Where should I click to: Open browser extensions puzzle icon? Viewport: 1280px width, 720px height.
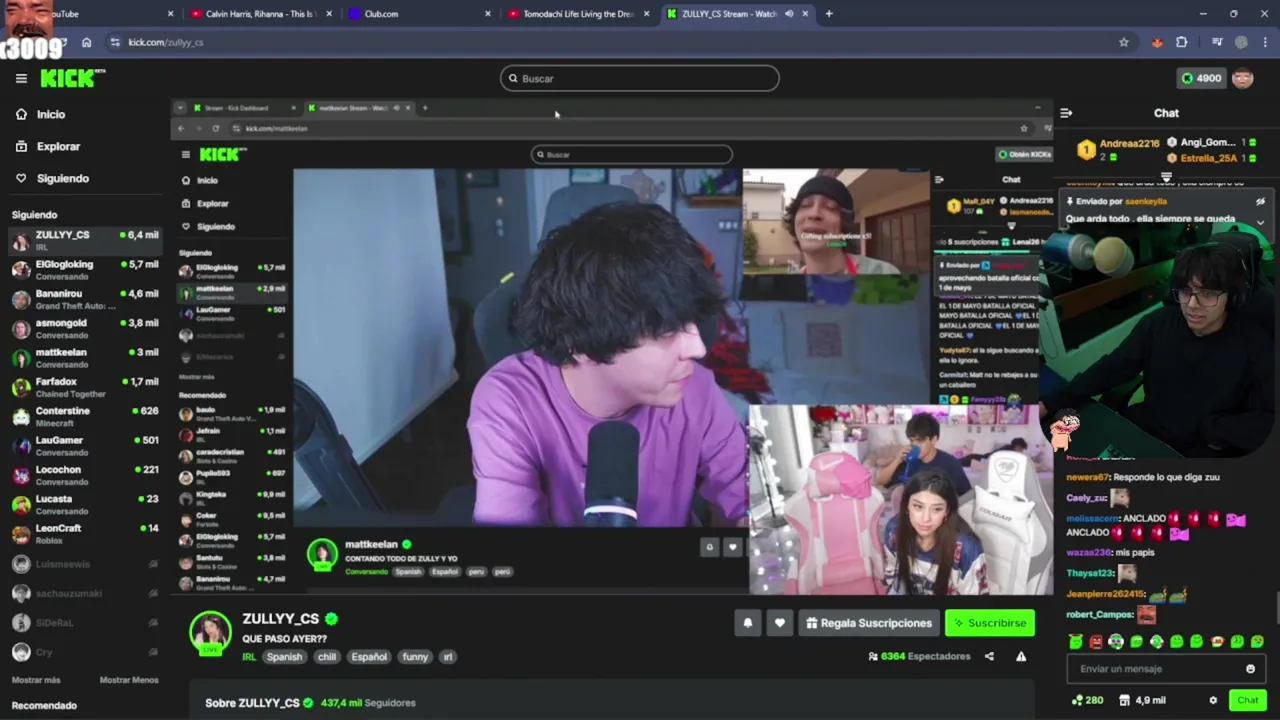tap(1182, 42)
